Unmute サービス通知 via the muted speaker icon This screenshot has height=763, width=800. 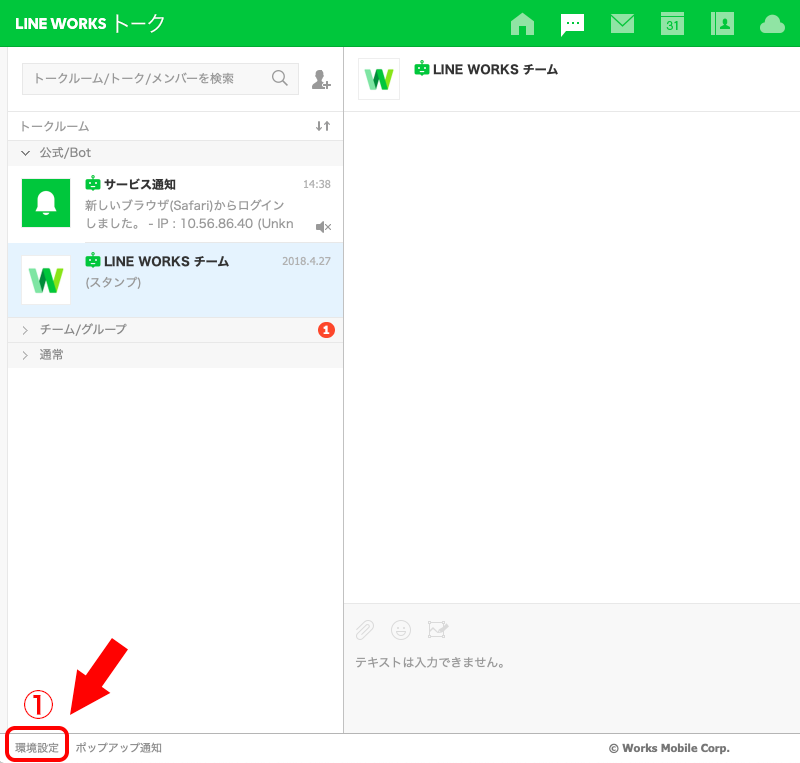[x=323, y=227]
